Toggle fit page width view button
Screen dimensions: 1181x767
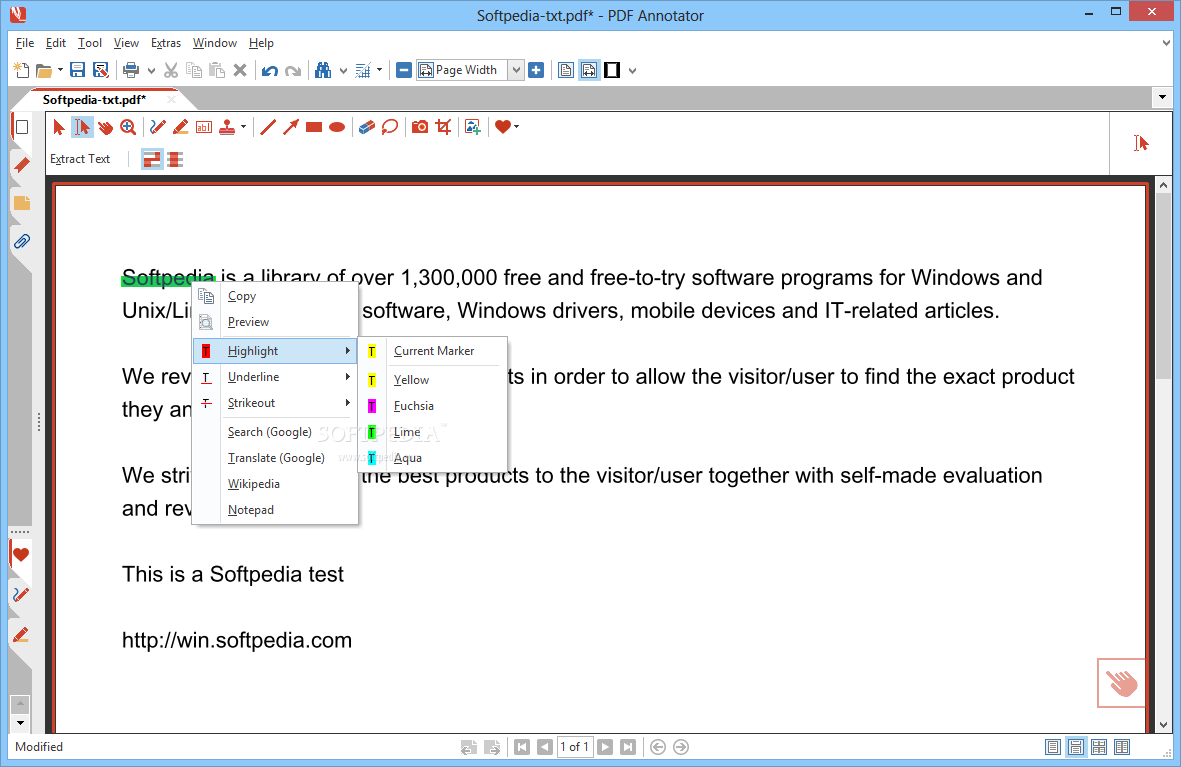589,70
